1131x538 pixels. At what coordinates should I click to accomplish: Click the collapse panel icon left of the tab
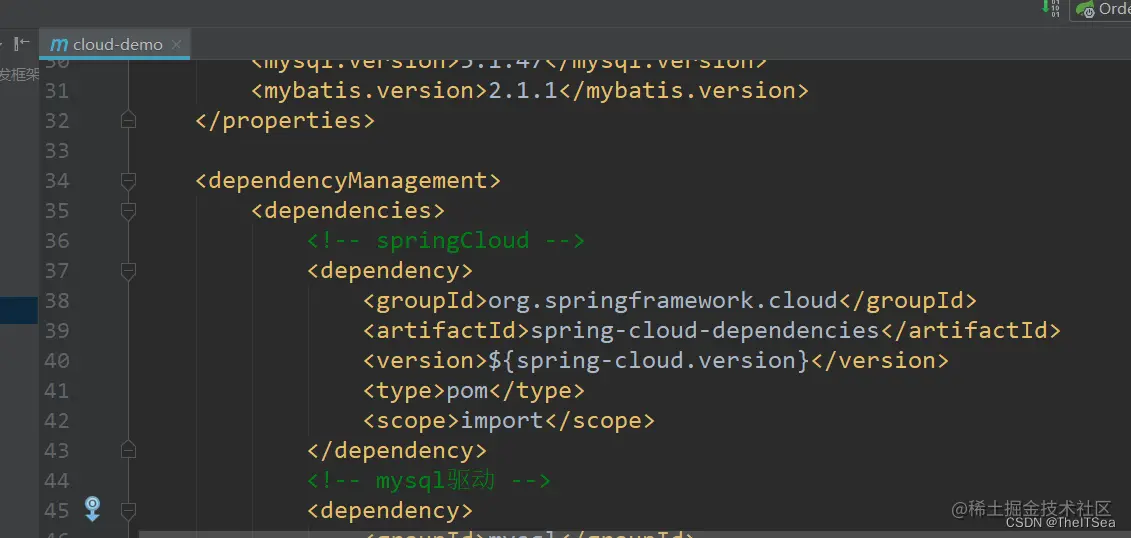[22, 43]
